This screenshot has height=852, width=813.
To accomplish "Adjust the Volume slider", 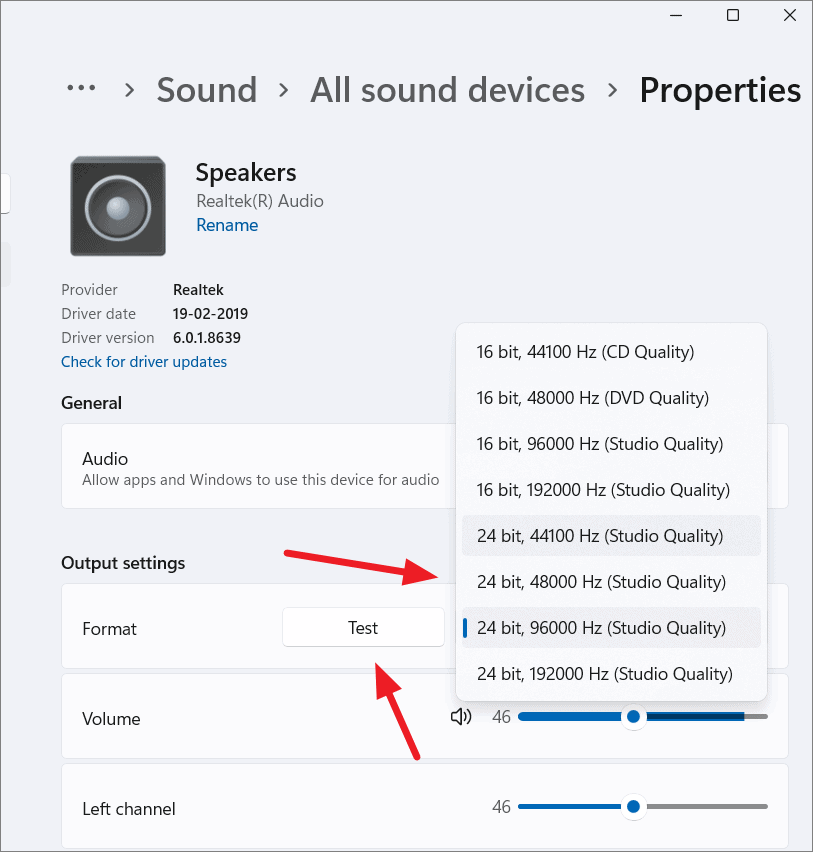I will pyautogui.click(x=633, y=716).
